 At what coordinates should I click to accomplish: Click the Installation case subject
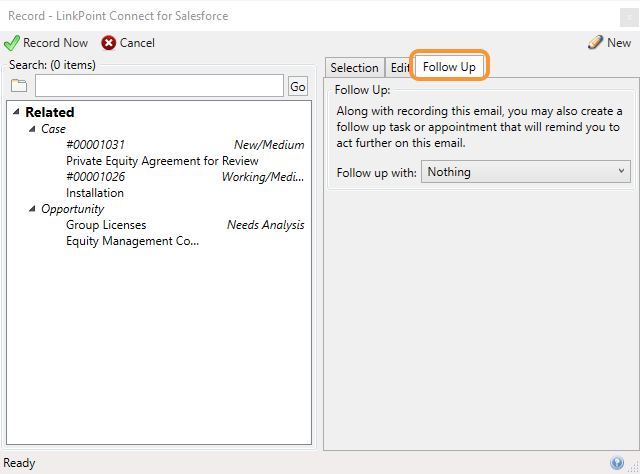[95, 193]
